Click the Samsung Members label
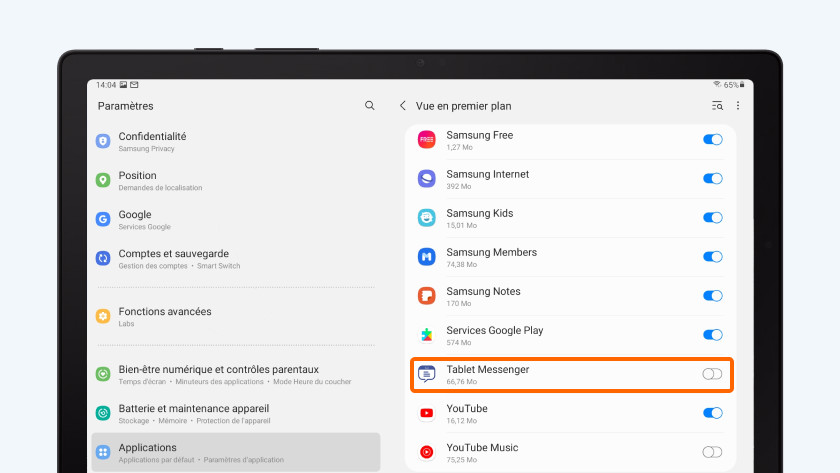This screenshot has height=473, width=840. (491, 252)
